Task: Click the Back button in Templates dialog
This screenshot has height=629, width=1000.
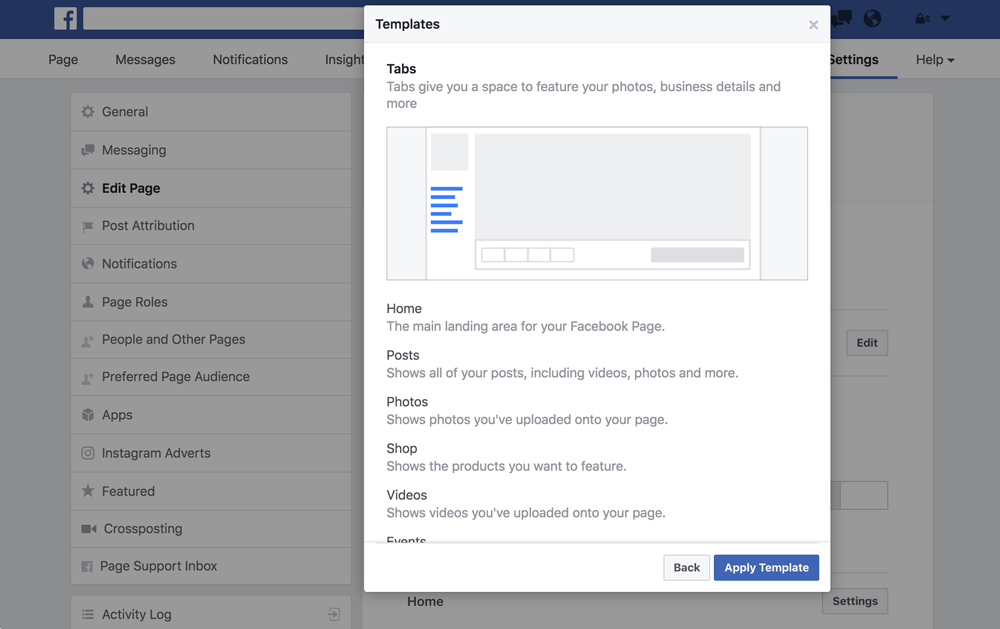Action: (686, 567)
